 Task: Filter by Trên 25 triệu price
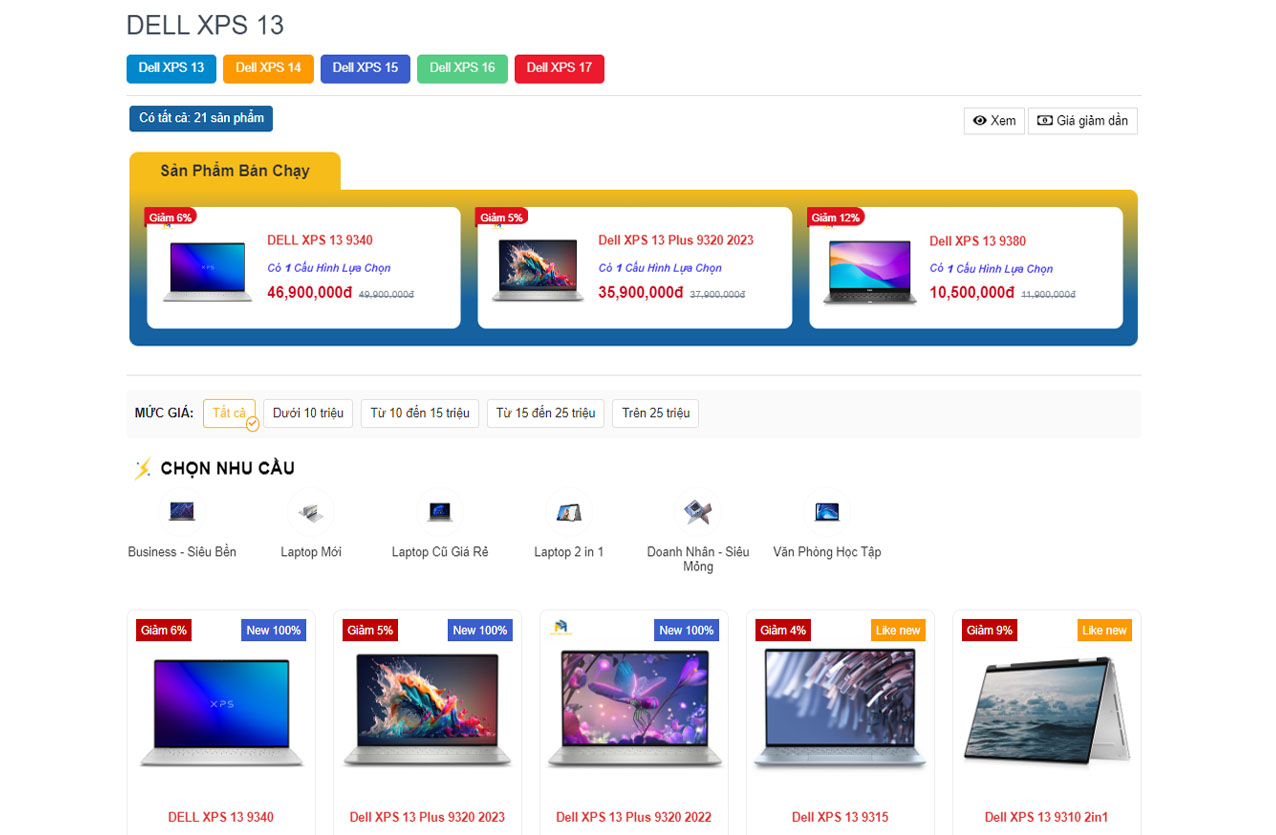tap(655, 413)
